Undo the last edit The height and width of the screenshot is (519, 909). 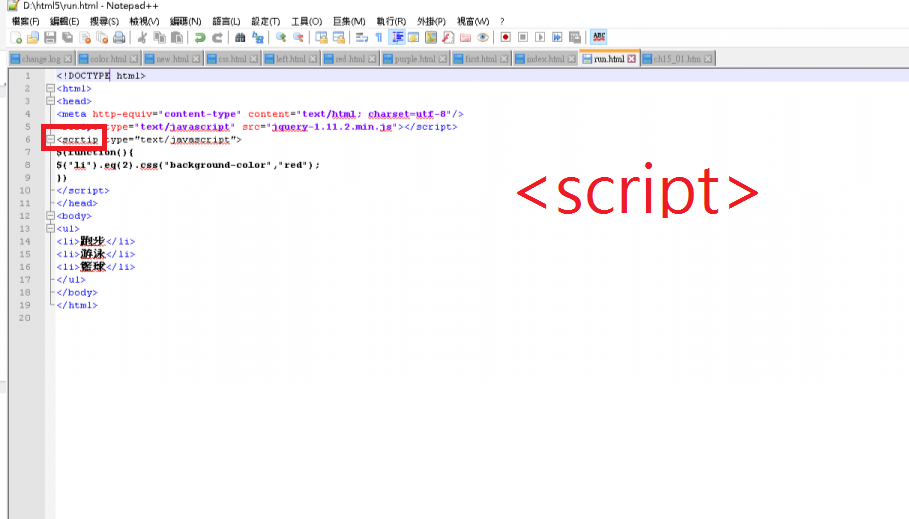pos(200,38)
